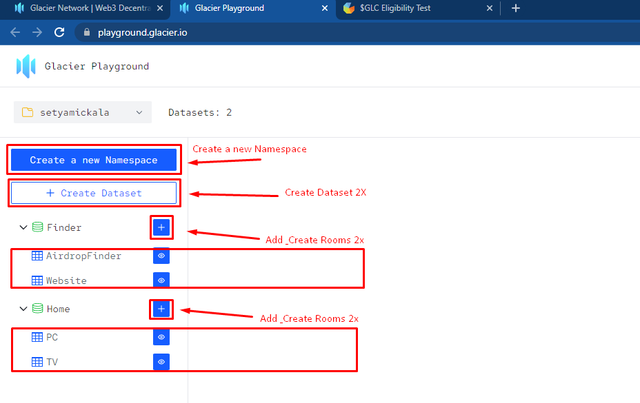Screen dimensions: 640x403
Task: Switch to the Glacier Network browser tab
Action: (83, 8)
